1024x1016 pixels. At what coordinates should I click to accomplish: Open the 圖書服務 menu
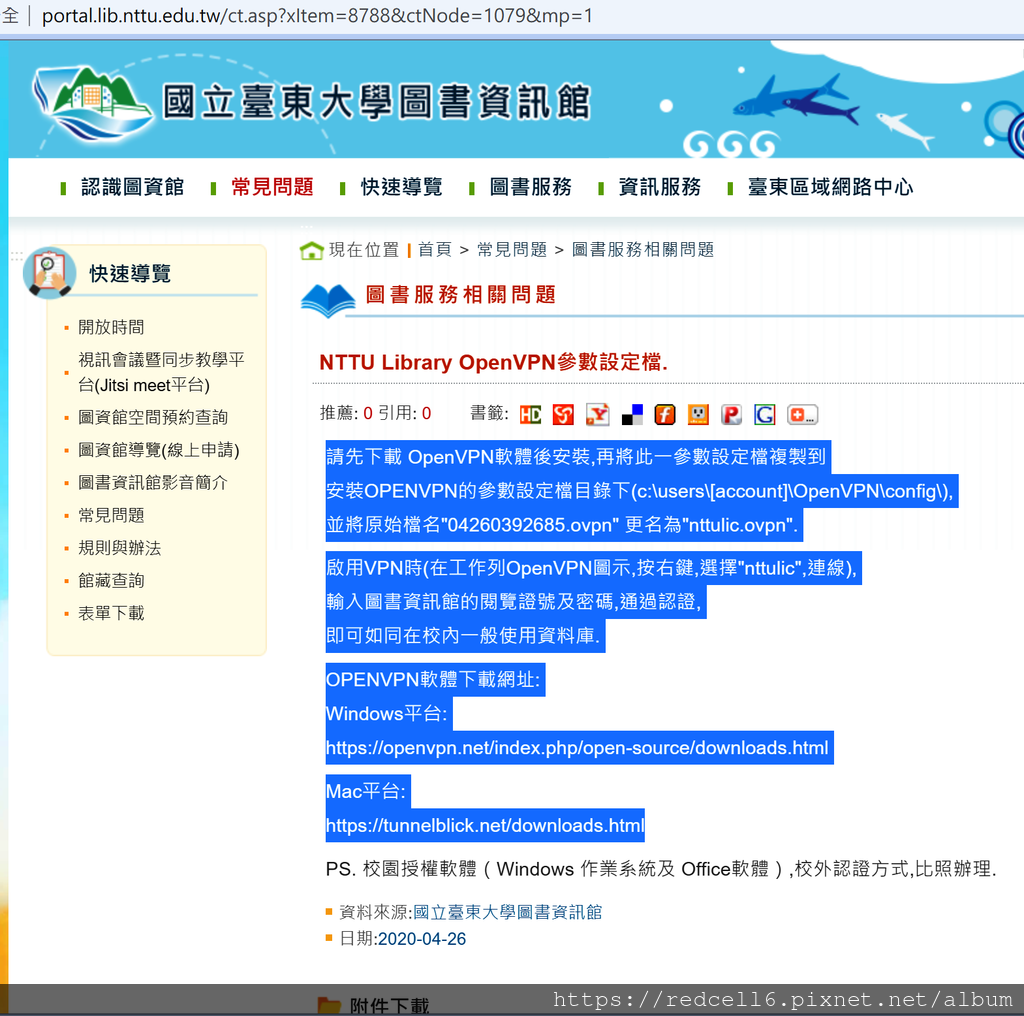[531, 187]
